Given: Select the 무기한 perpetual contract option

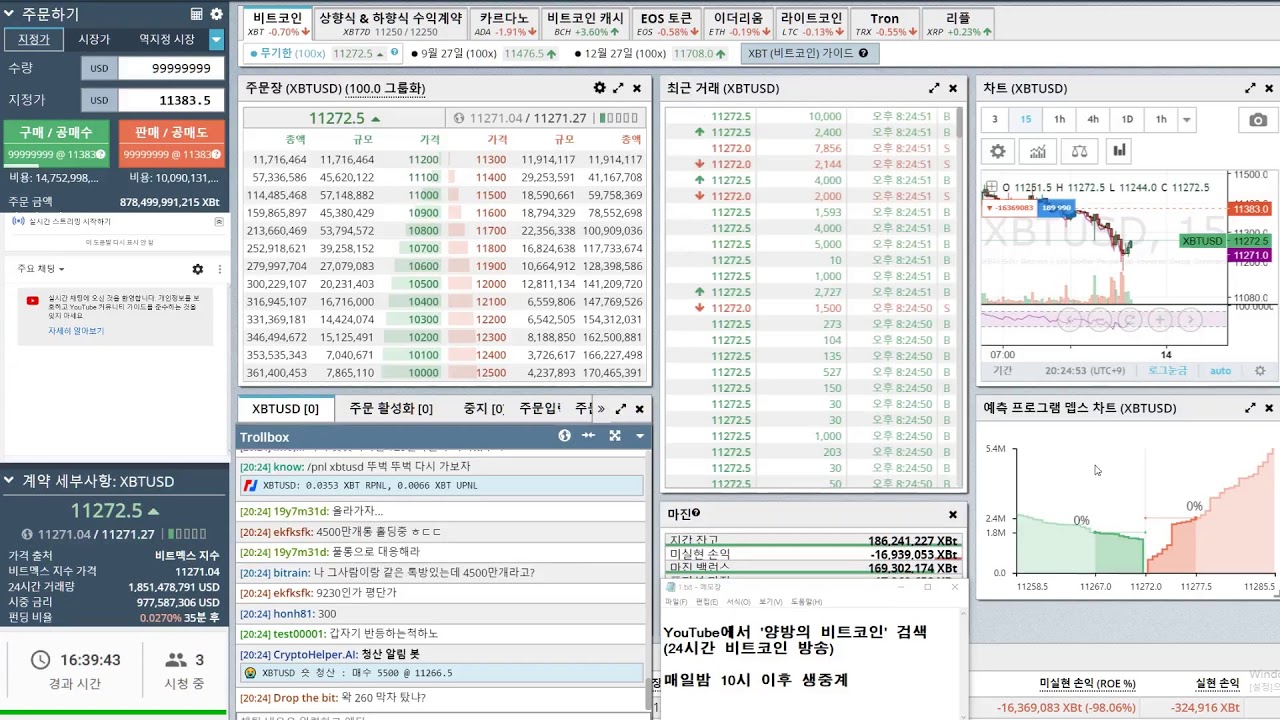Looking at the screenshot, I should 324,53.
